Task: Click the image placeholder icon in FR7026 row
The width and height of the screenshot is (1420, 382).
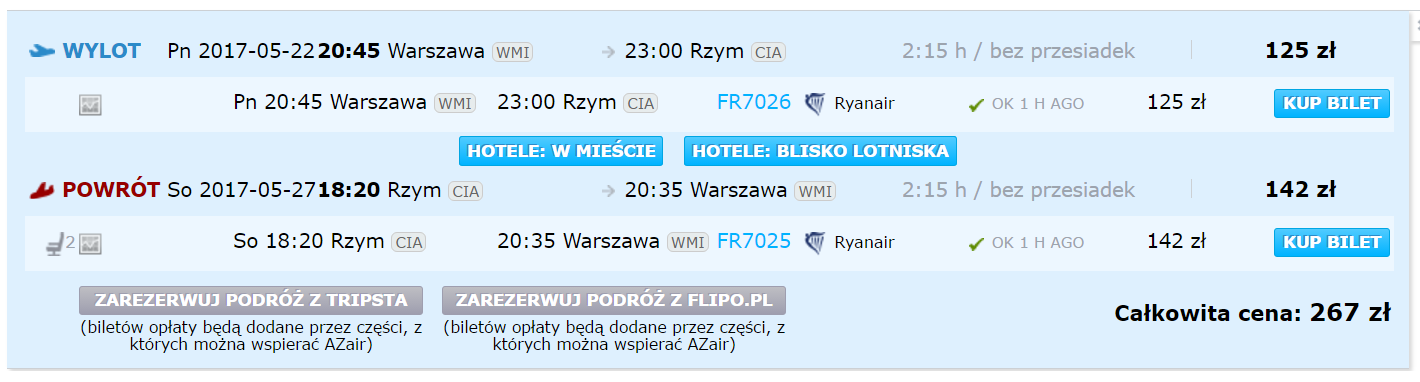Action: [90, 104]
